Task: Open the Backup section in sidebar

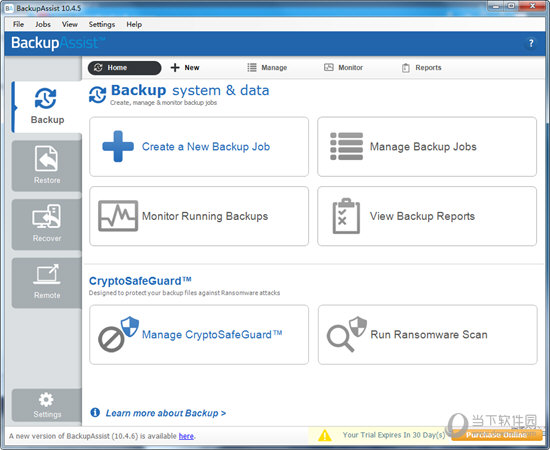Action: tap(47, 107)
